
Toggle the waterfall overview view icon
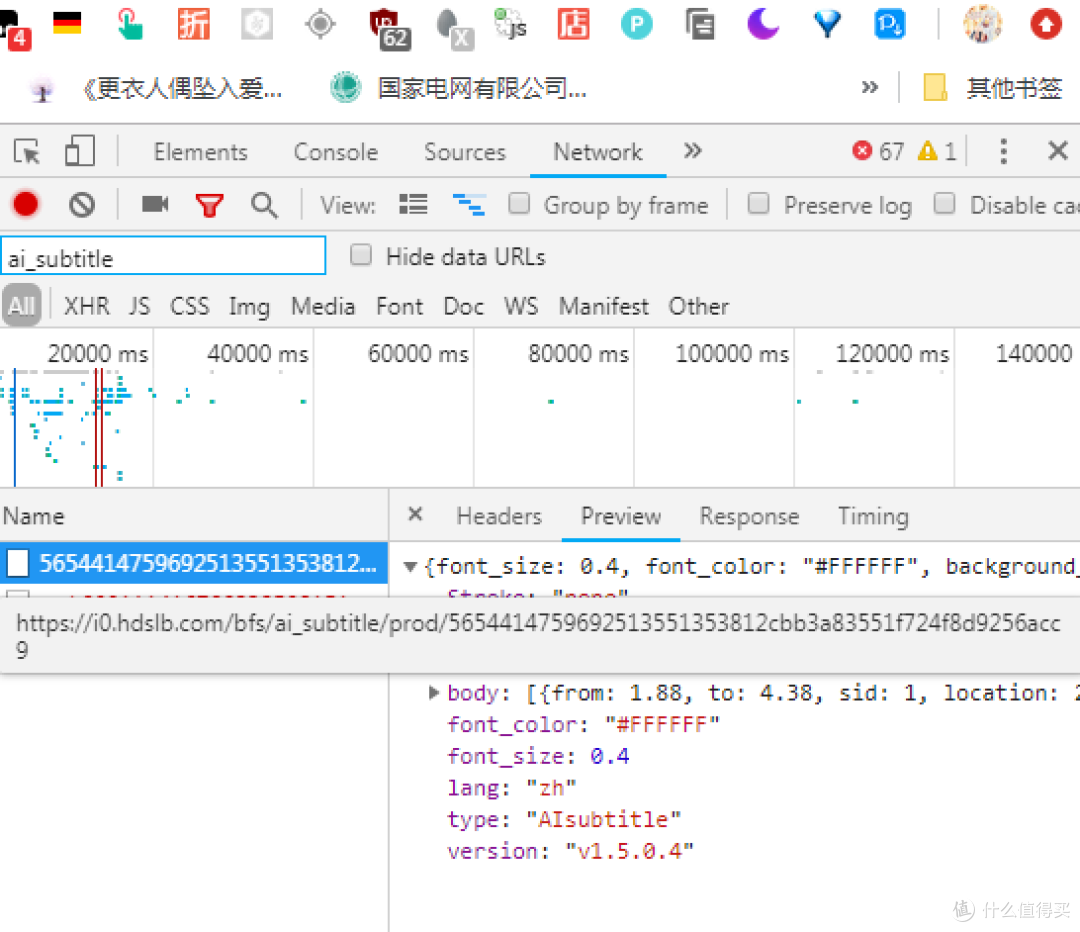tap(469, 205)
